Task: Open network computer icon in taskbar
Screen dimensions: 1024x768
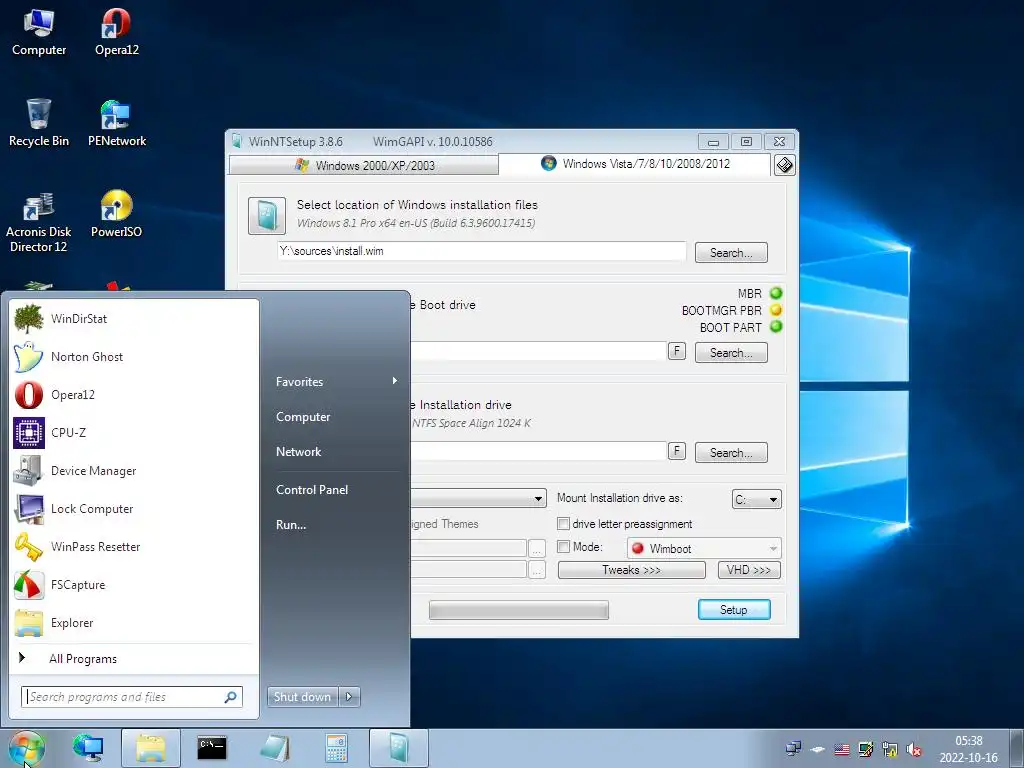Action: (x=88, y=748)
